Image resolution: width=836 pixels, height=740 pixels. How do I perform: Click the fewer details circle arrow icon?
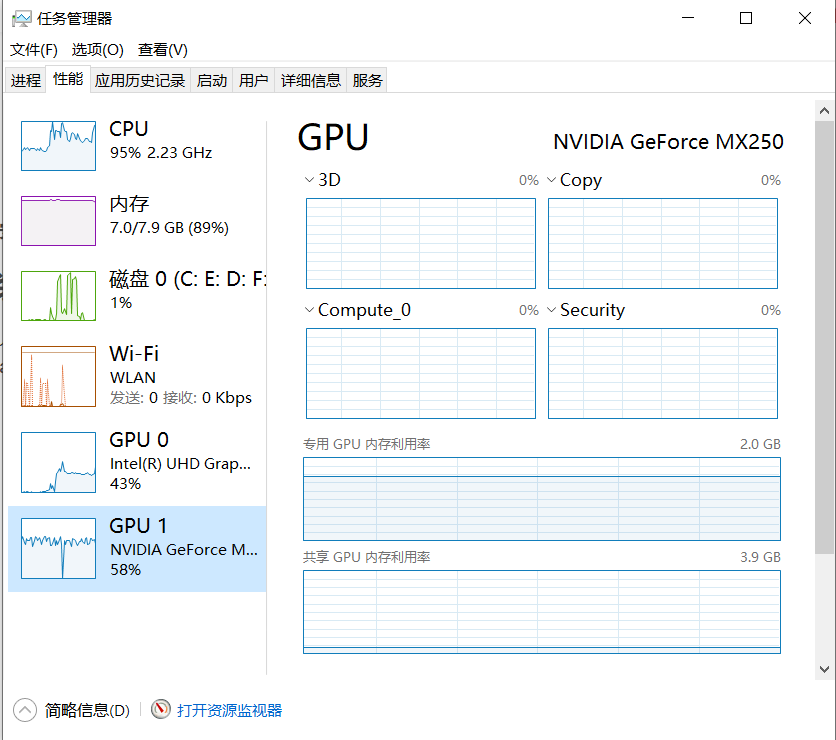[x=25, y=710]
